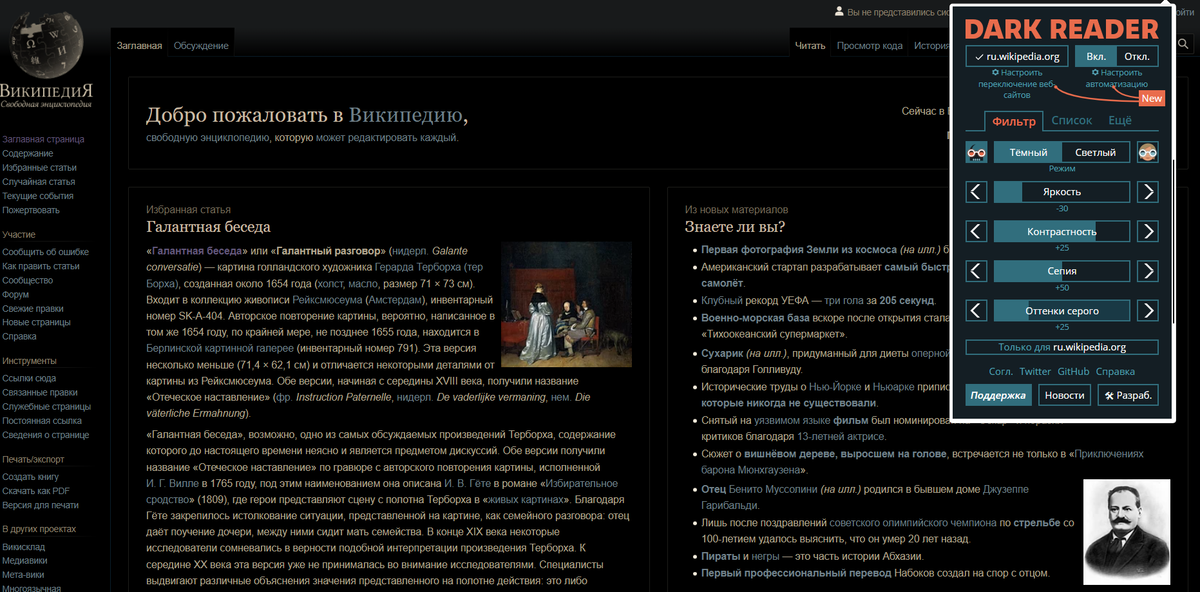The height and width of the screenshot is (592, 1200).
Task: Open the Новости button
Action: [1065, 395]
